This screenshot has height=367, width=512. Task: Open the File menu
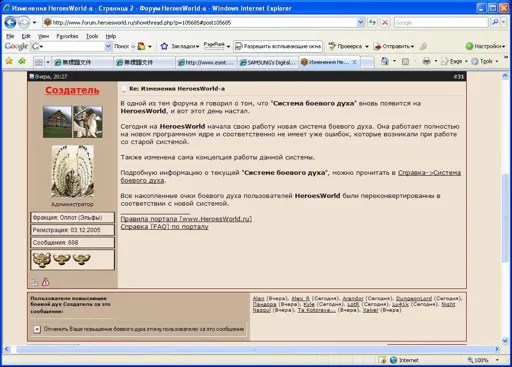(x=10, y=36)
